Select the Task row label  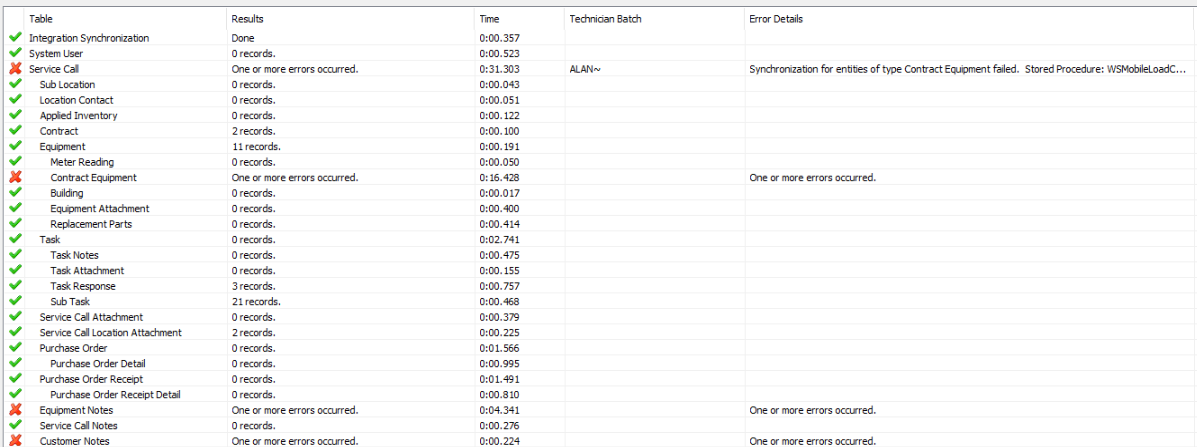(x=50, y=239)
